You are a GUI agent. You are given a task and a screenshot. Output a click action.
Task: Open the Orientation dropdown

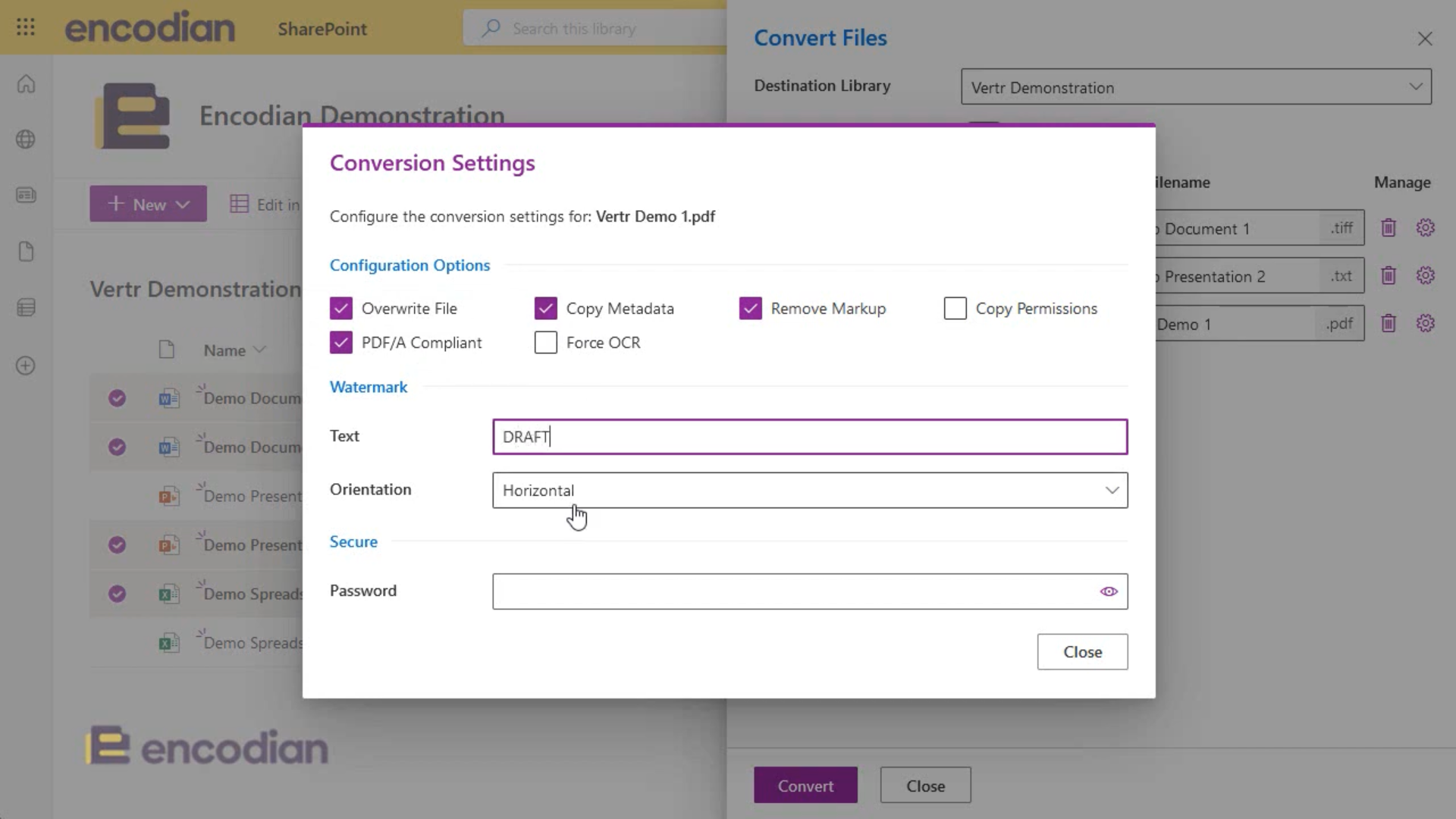[x=810, y=491]
